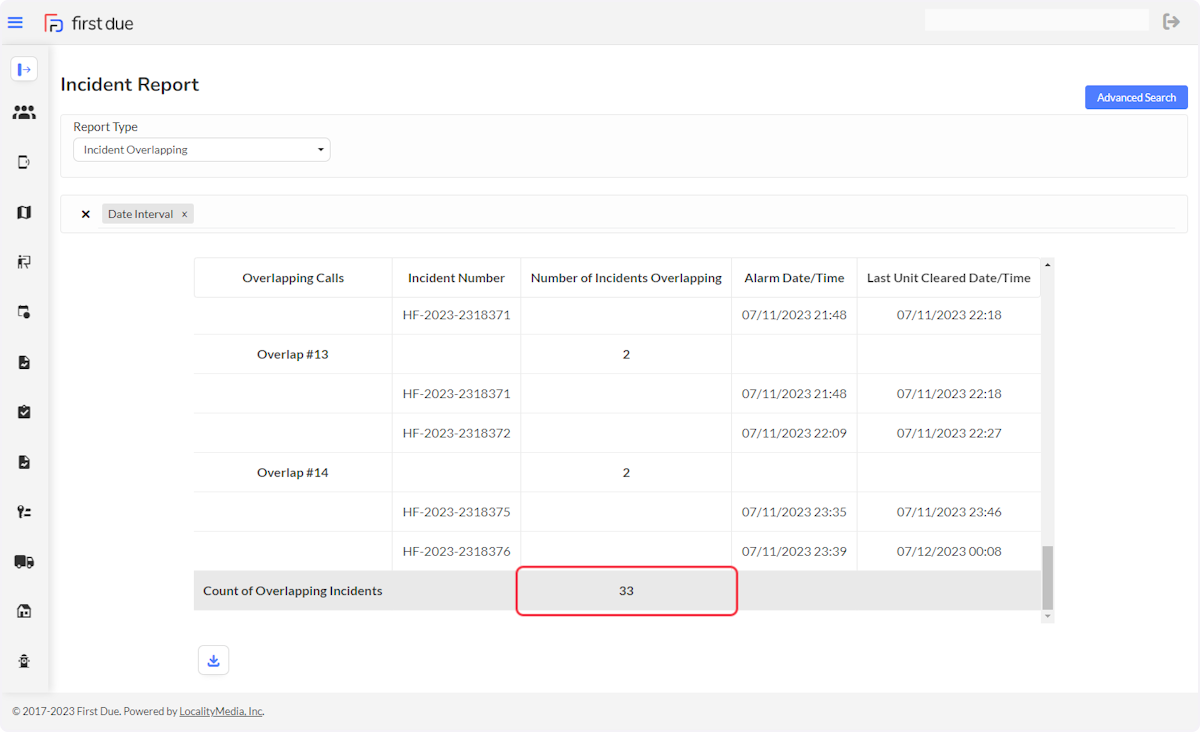
Task: Open the station building icon in sidebar
Action: [x=24, y=611]
